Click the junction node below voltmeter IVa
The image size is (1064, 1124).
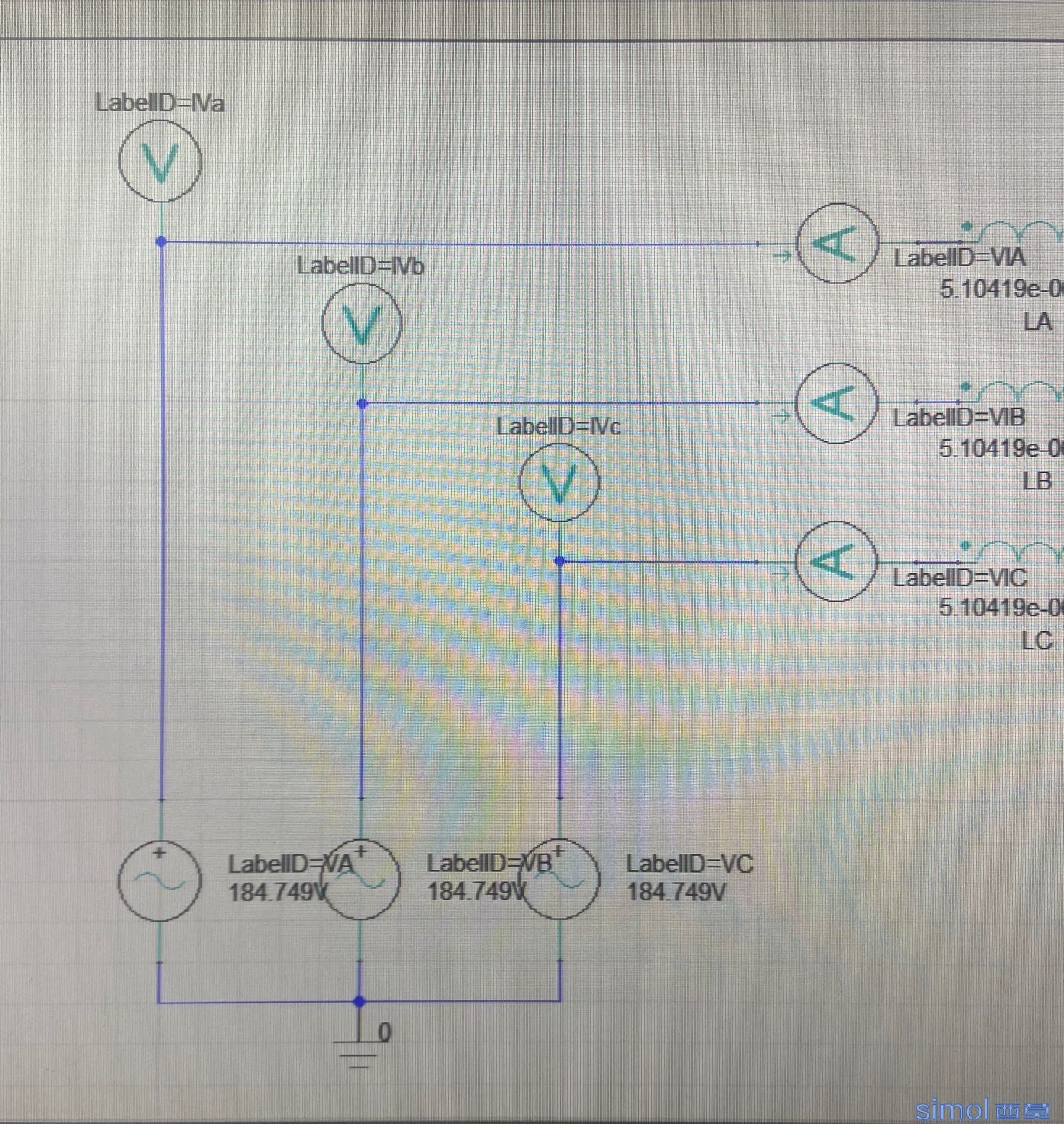coord(161,242)
